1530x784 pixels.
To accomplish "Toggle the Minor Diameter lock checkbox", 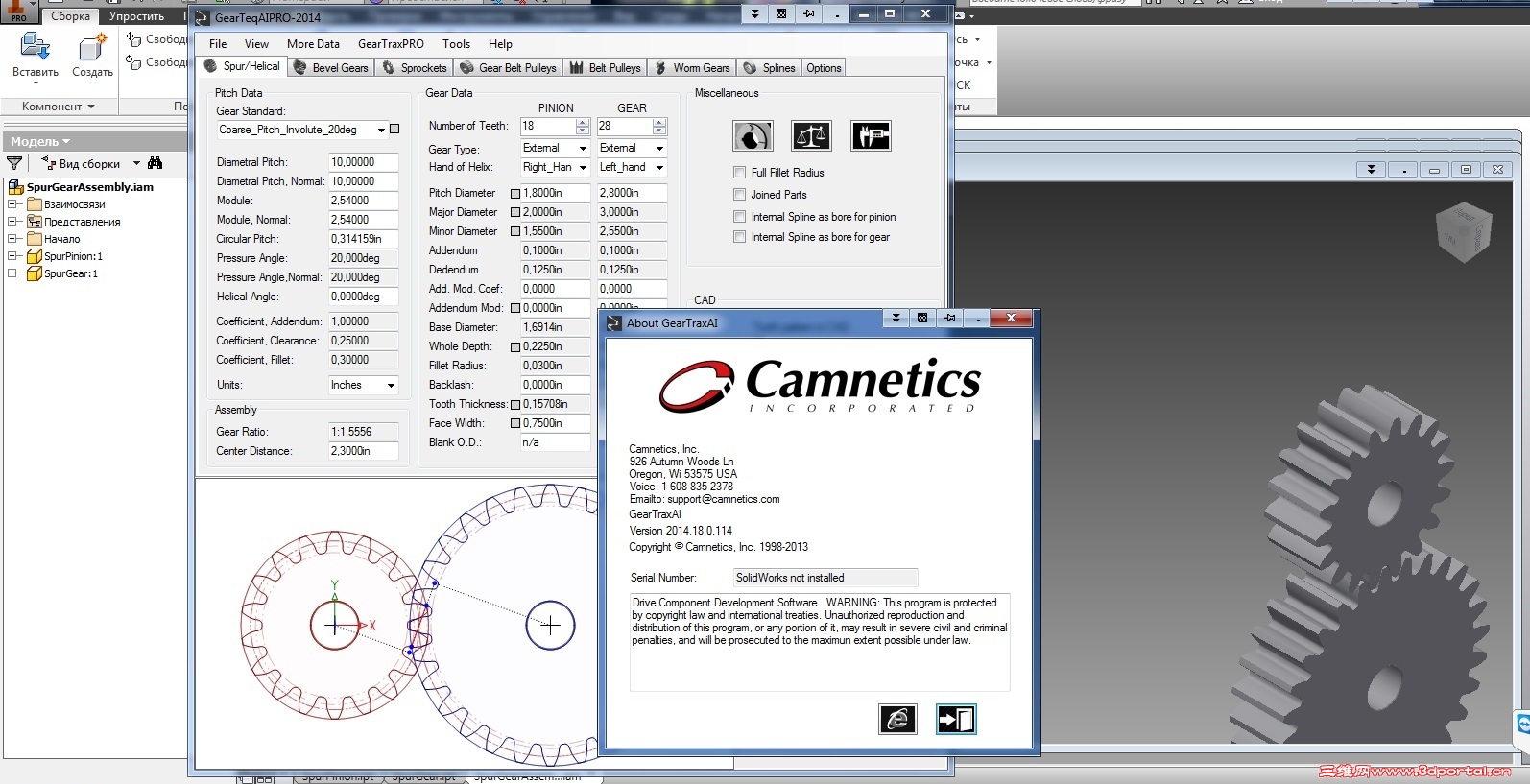I will pyautogui.click(x=515, y=232).
